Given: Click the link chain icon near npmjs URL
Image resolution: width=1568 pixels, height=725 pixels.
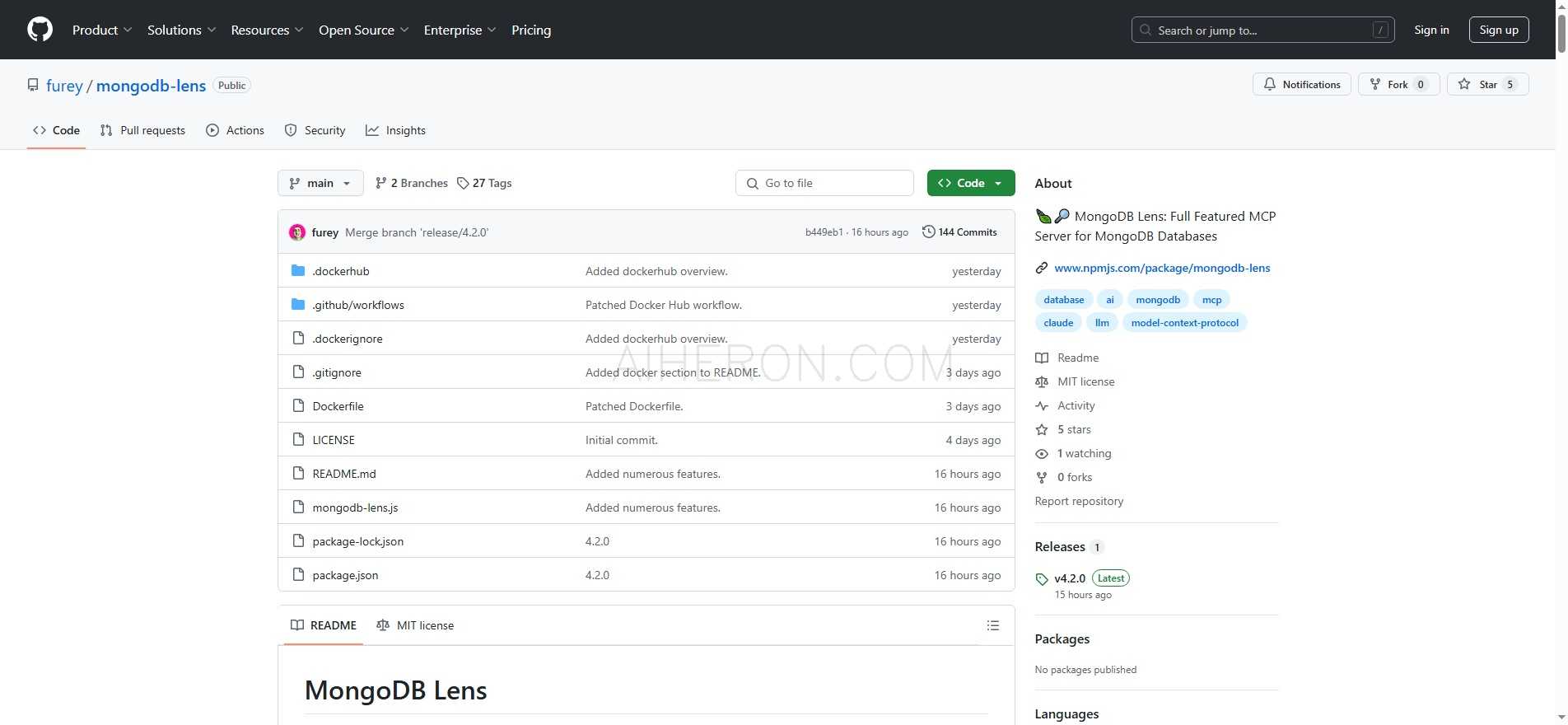Looking at the screenshot, I should coord(1042,268).
